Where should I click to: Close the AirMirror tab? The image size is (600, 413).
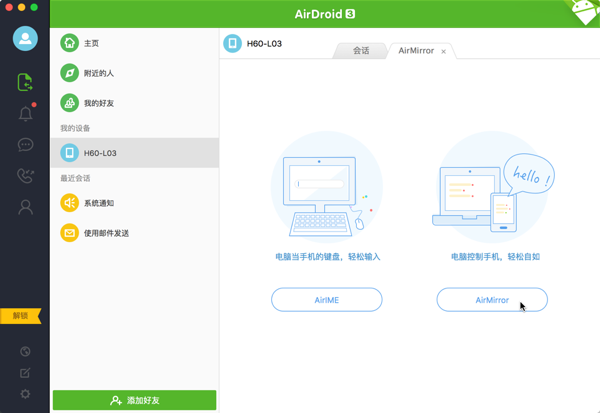click(443, 51)
